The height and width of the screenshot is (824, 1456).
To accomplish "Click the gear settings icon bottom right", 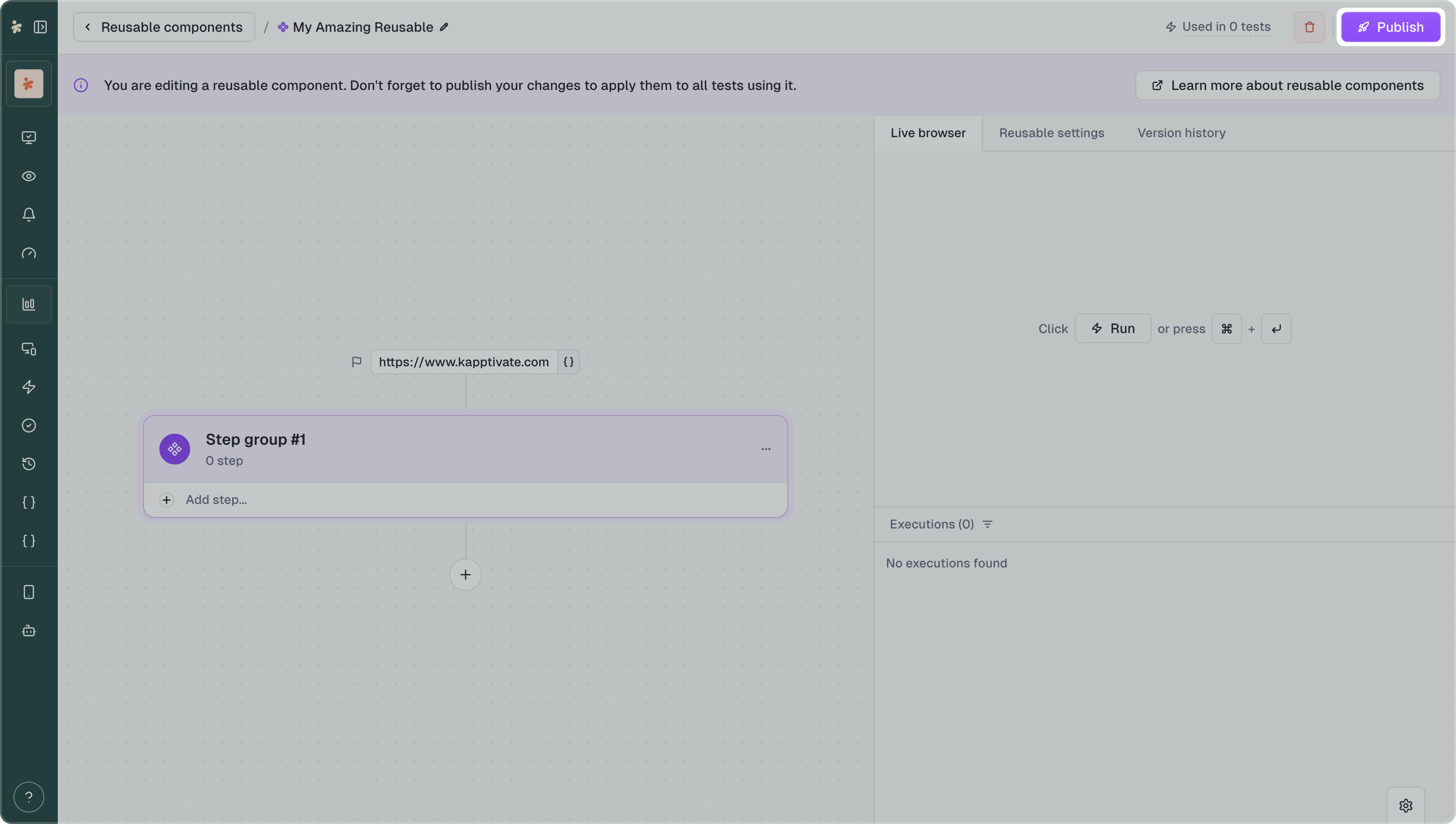I will [x=1405, y=805].
